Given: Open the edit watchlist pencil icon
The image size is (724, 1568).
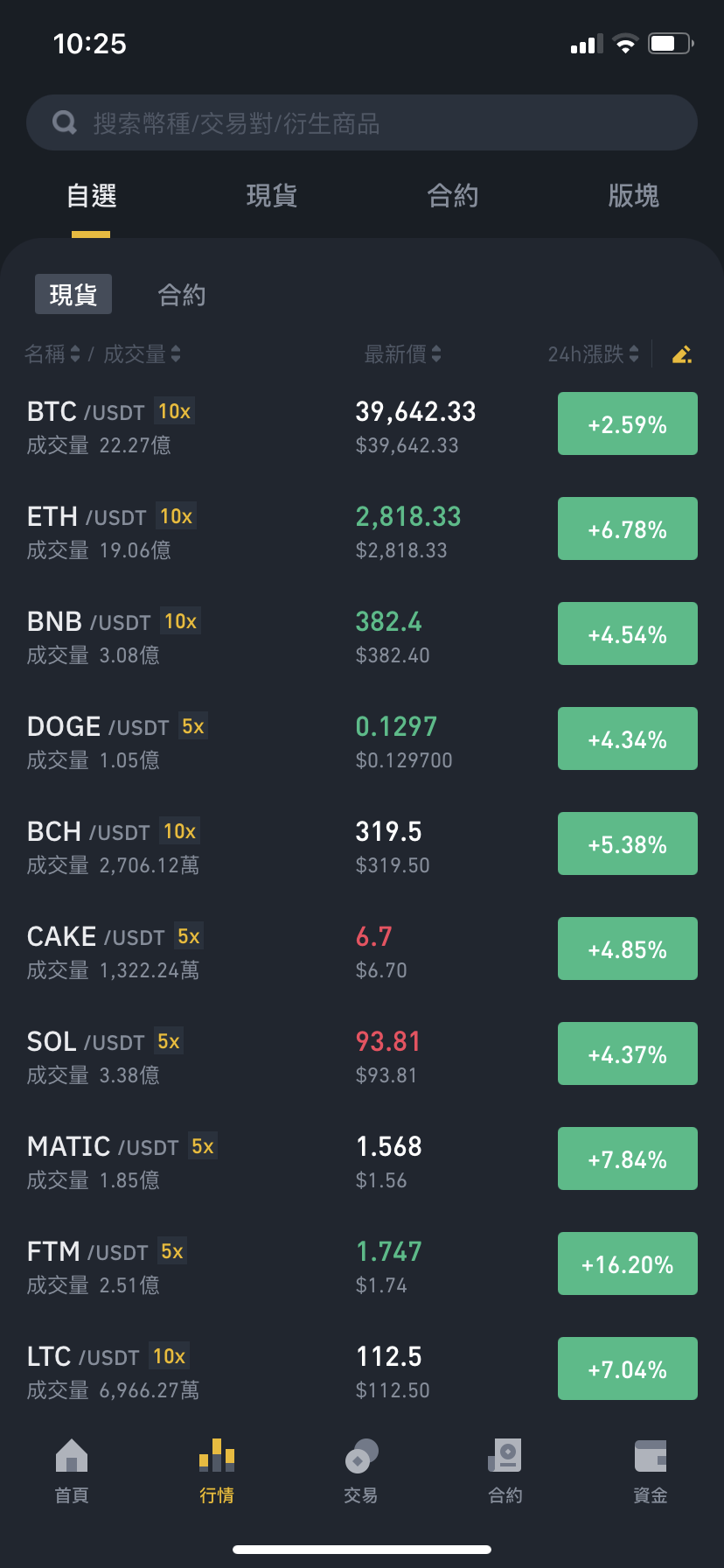Looking at the screenshot, I should (x=682, y=354).
